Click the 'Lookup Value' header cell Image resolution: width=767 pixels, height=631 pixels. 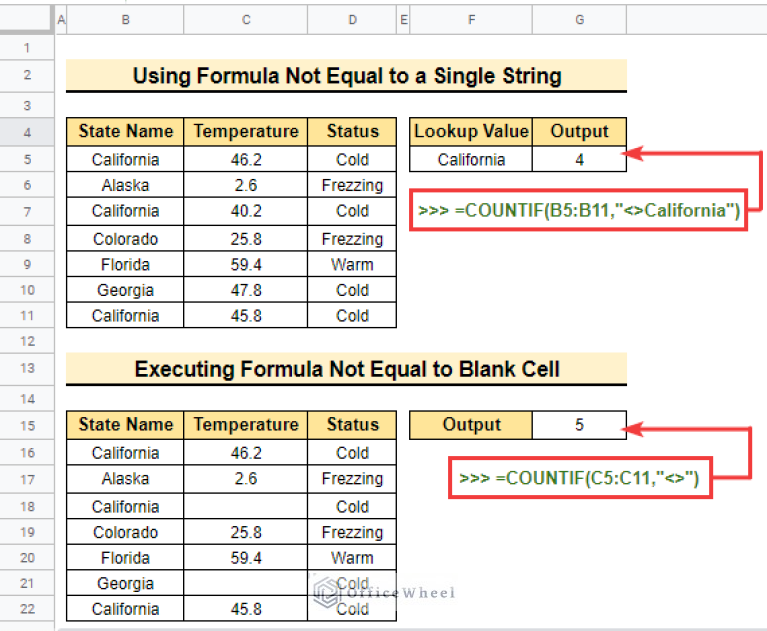pyautogui.click(x=471, y=131)
